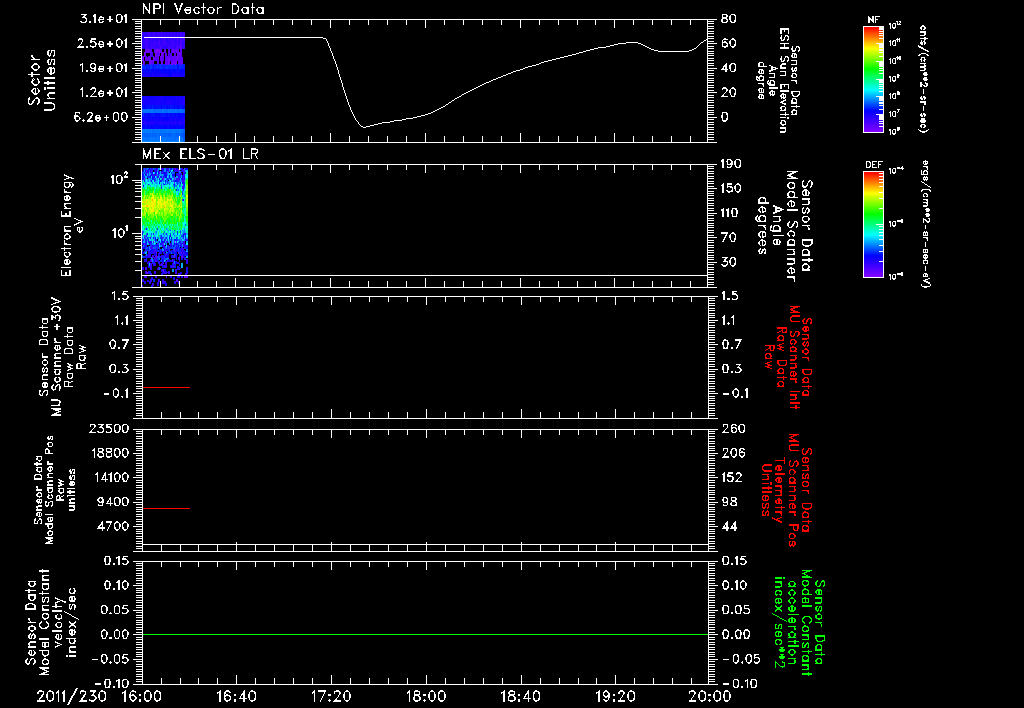Click the '206' telemetry tick value
The height and width of the screenshot is (708, 1024).
click(732, 453)
